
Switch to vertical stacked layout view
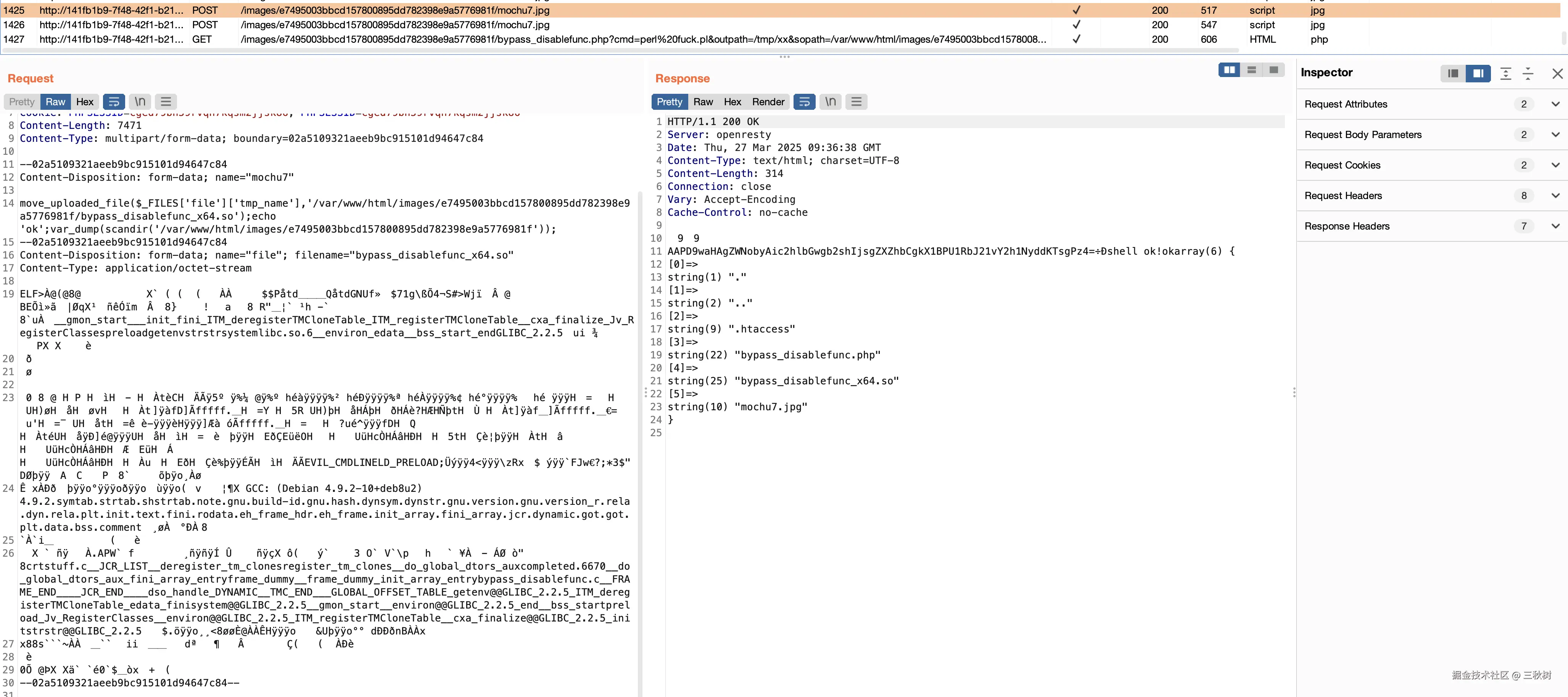pyautogui.click(x=1251, y=70)
